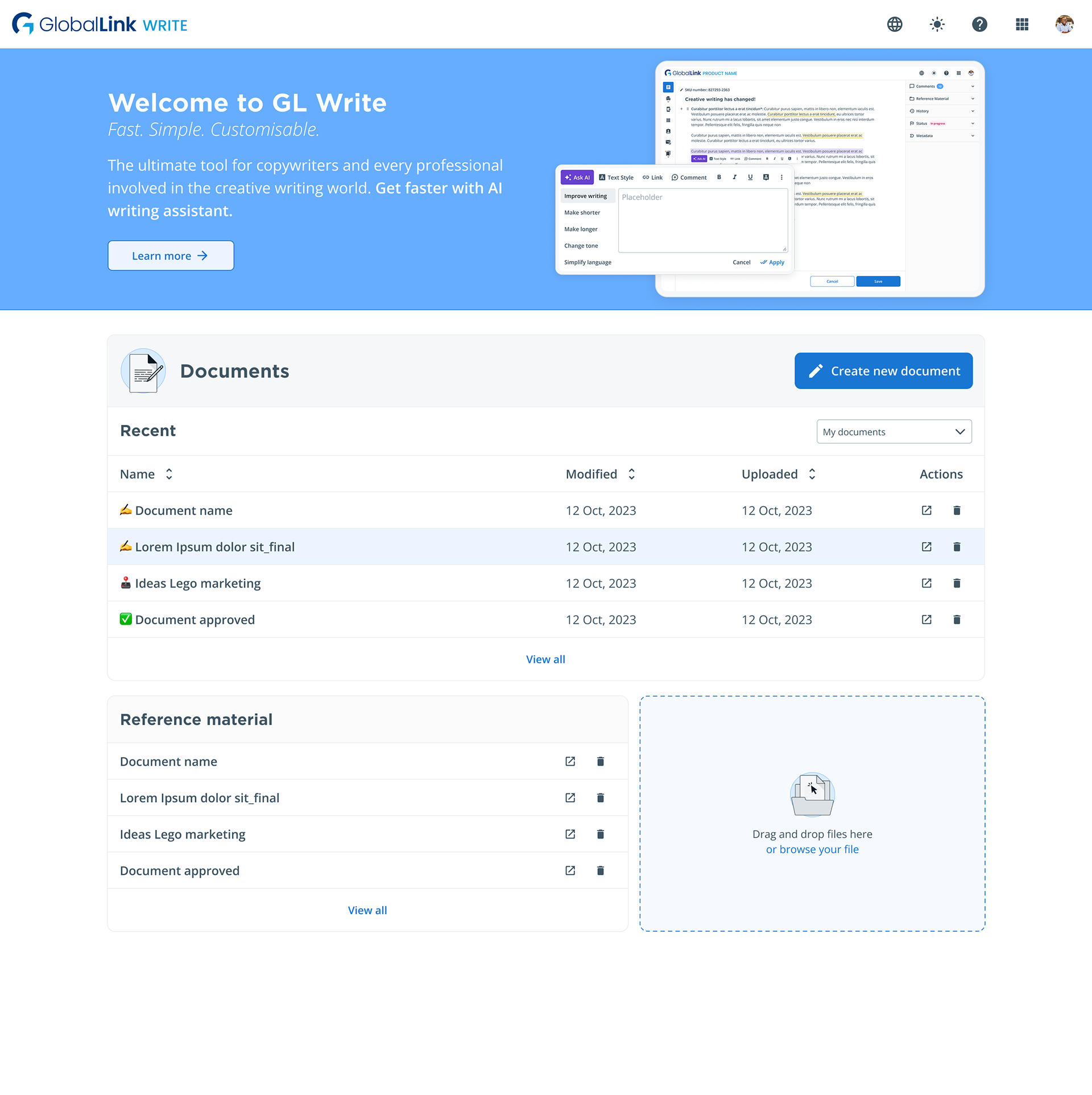This screenshot has height=1095, width=1092.
Task: Toggle light theme sun icon
Action: (937, 24)
